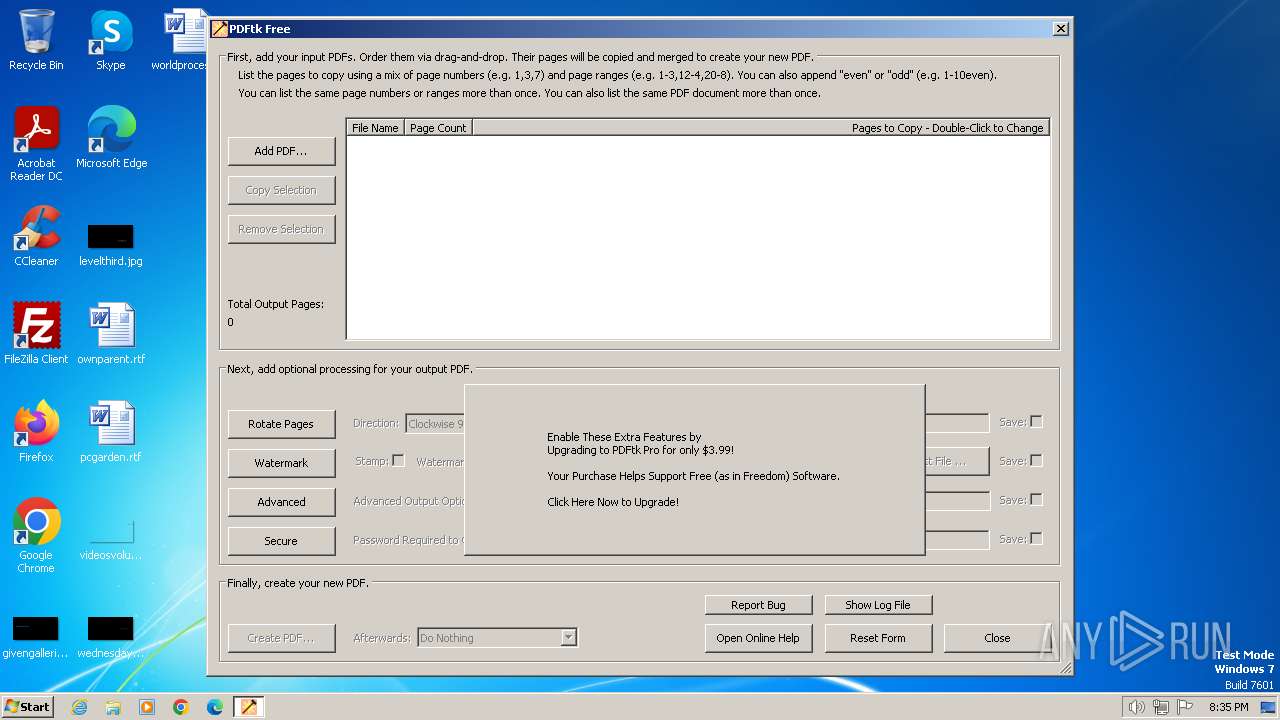The height and width of the screenshot is (720, 1280).
Task: Click the Select File ... watermark button
Action: pyautogui.click(x=956, y=461)
